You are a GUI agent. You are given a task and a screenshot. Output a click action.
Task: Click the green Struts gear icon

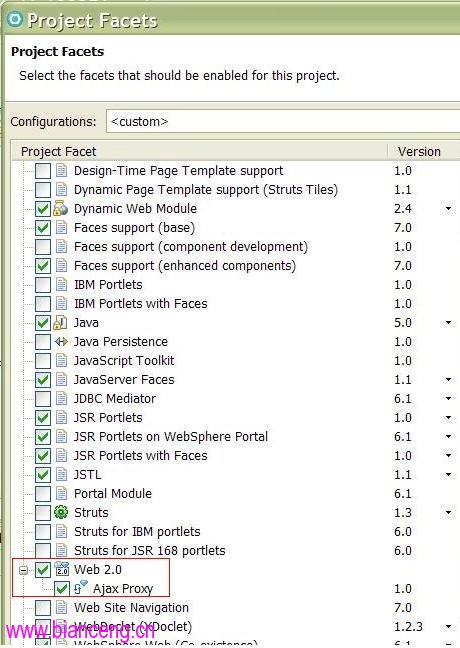[61, 512]
